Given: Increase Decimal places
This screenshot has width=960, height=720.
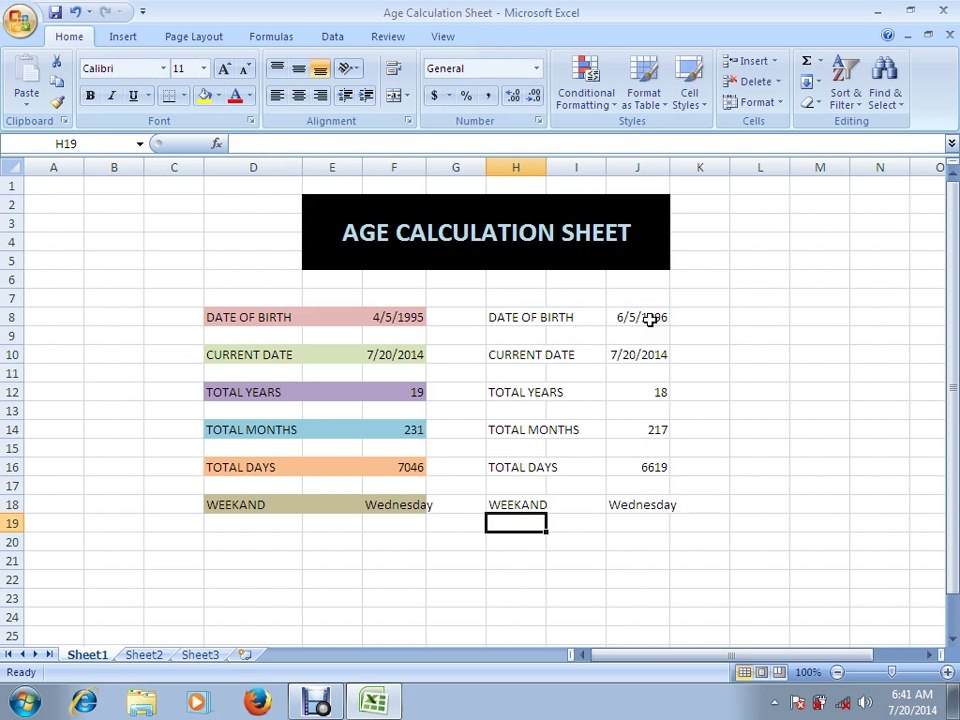Looking at the screenshot, I should tap(512, 96).
